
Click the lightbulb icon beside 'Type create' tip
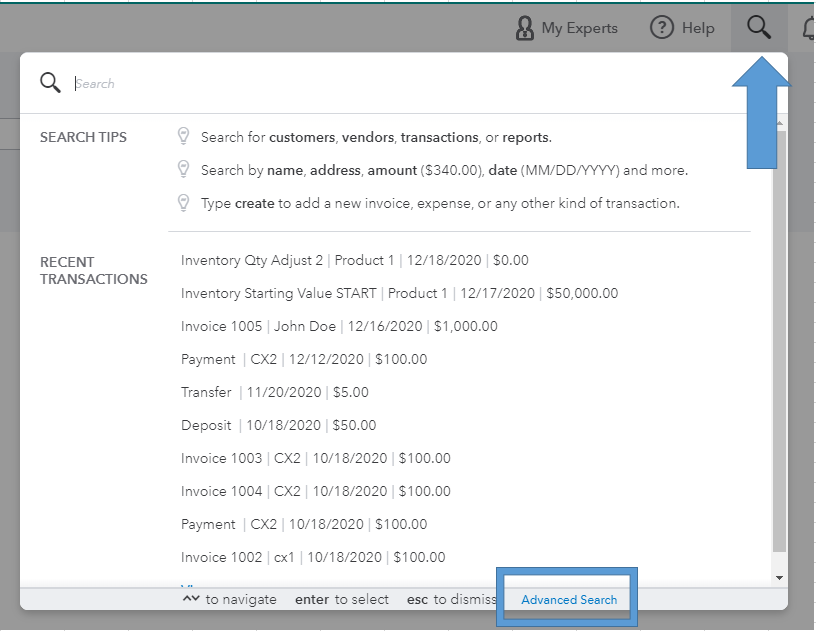coord(183,203)
